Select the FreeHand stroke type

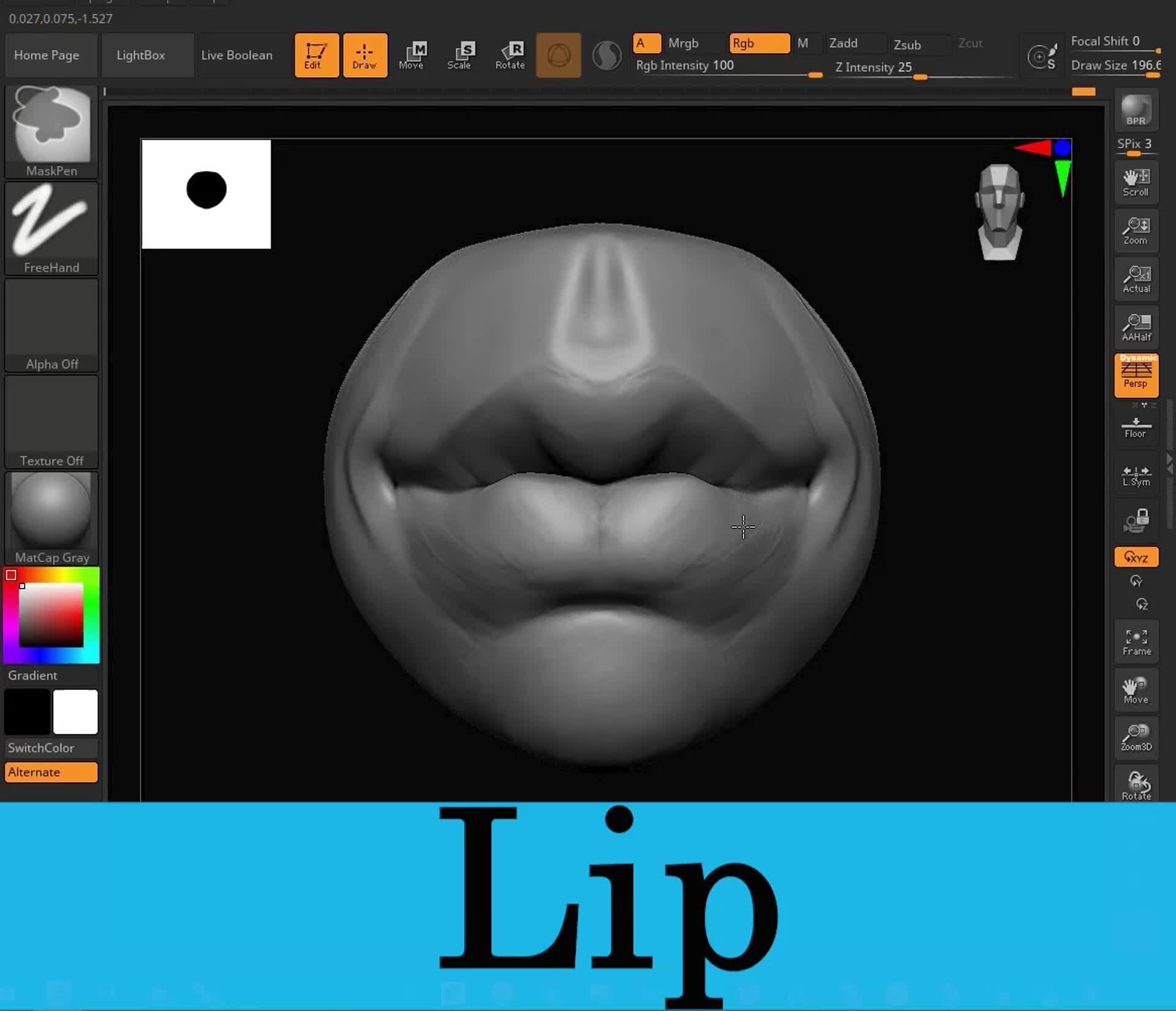[51, 227]
